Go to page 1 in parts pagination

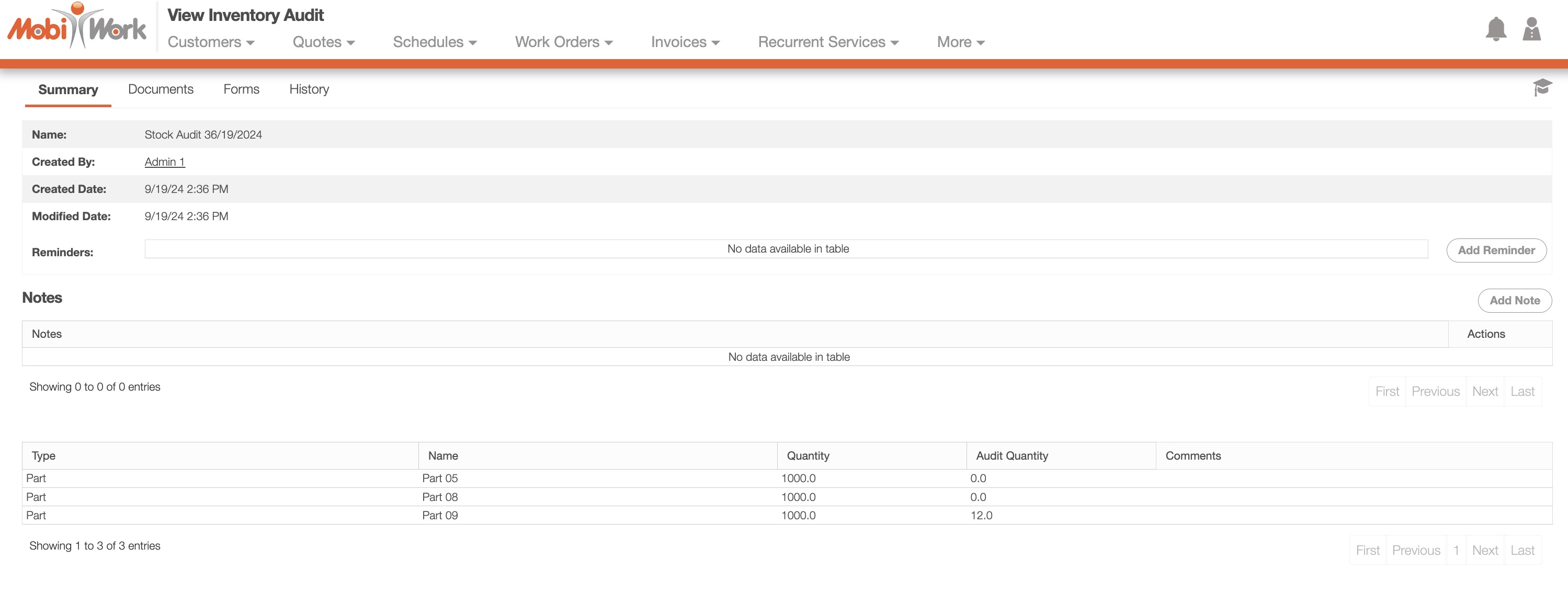pos(1456,551)
